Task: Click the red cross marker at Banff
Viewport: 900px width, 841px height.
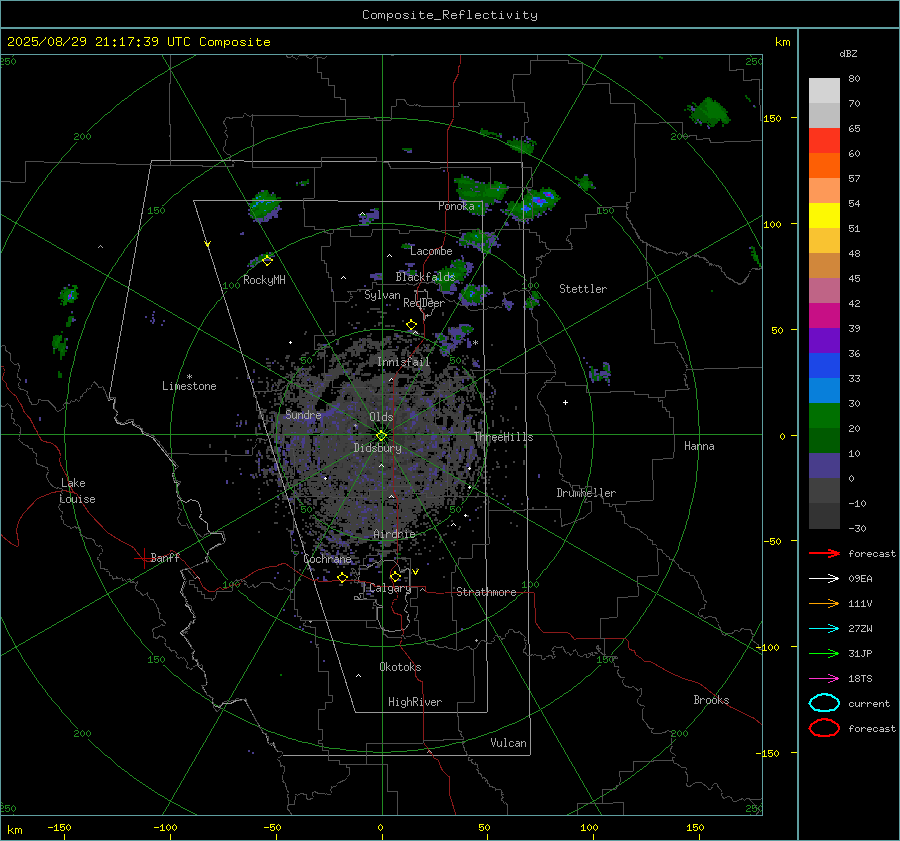Action: click(143, 558)
